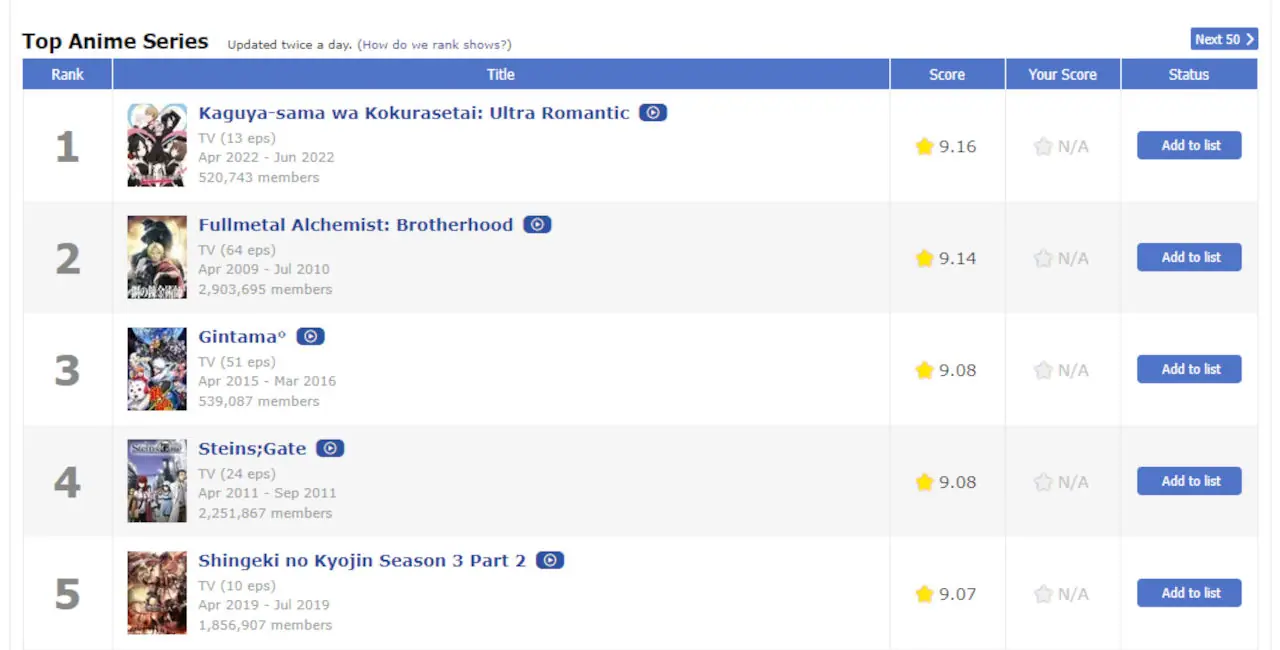Open the 'How do we rank shows?' link
1280x650 pixels.
pyautogui.click(x=435, y=45)
